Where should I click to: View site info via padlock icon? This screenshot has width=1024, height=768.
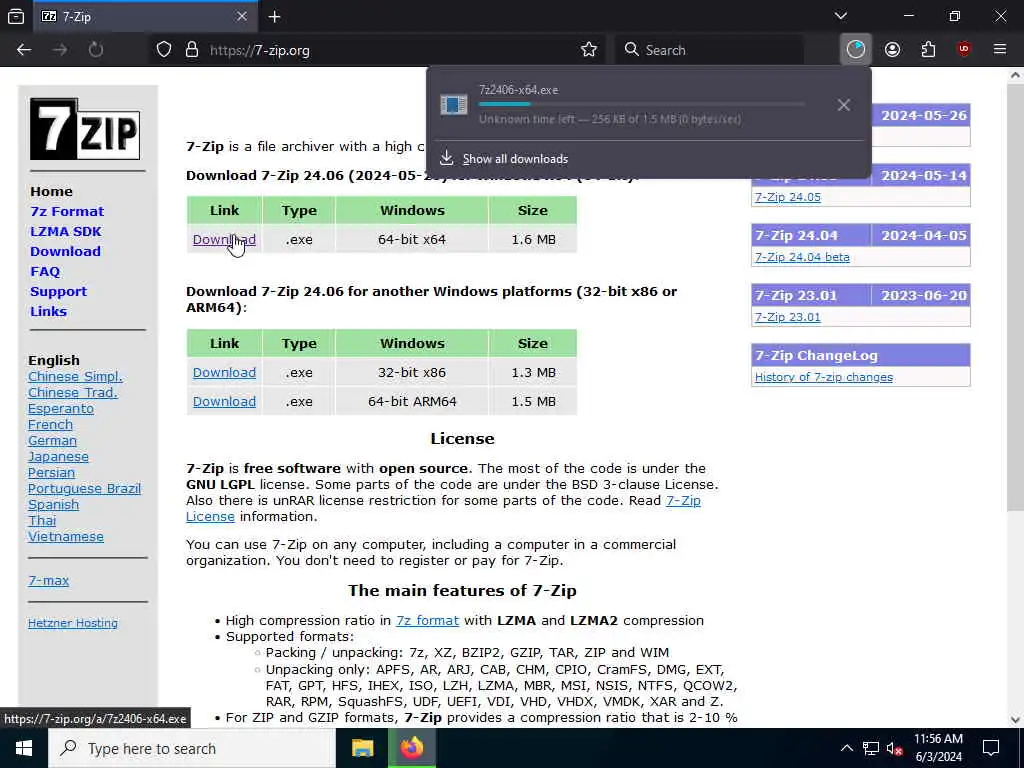191,50
